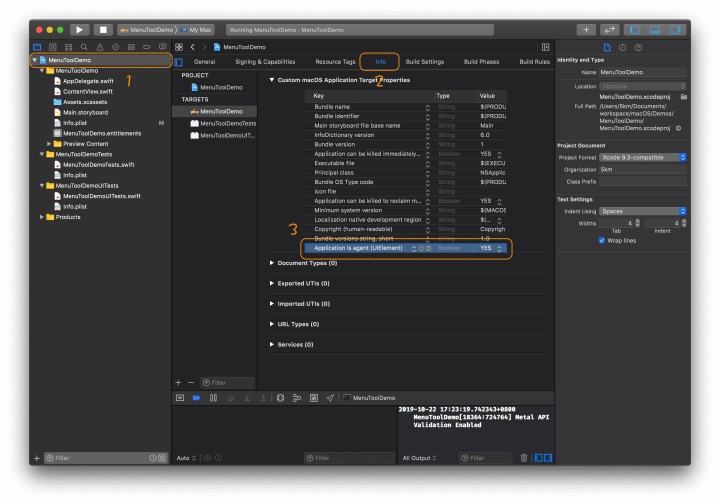This screenshot has height=504, width=720.
Task: Add a target with plus button
Action: coord(178,382)
